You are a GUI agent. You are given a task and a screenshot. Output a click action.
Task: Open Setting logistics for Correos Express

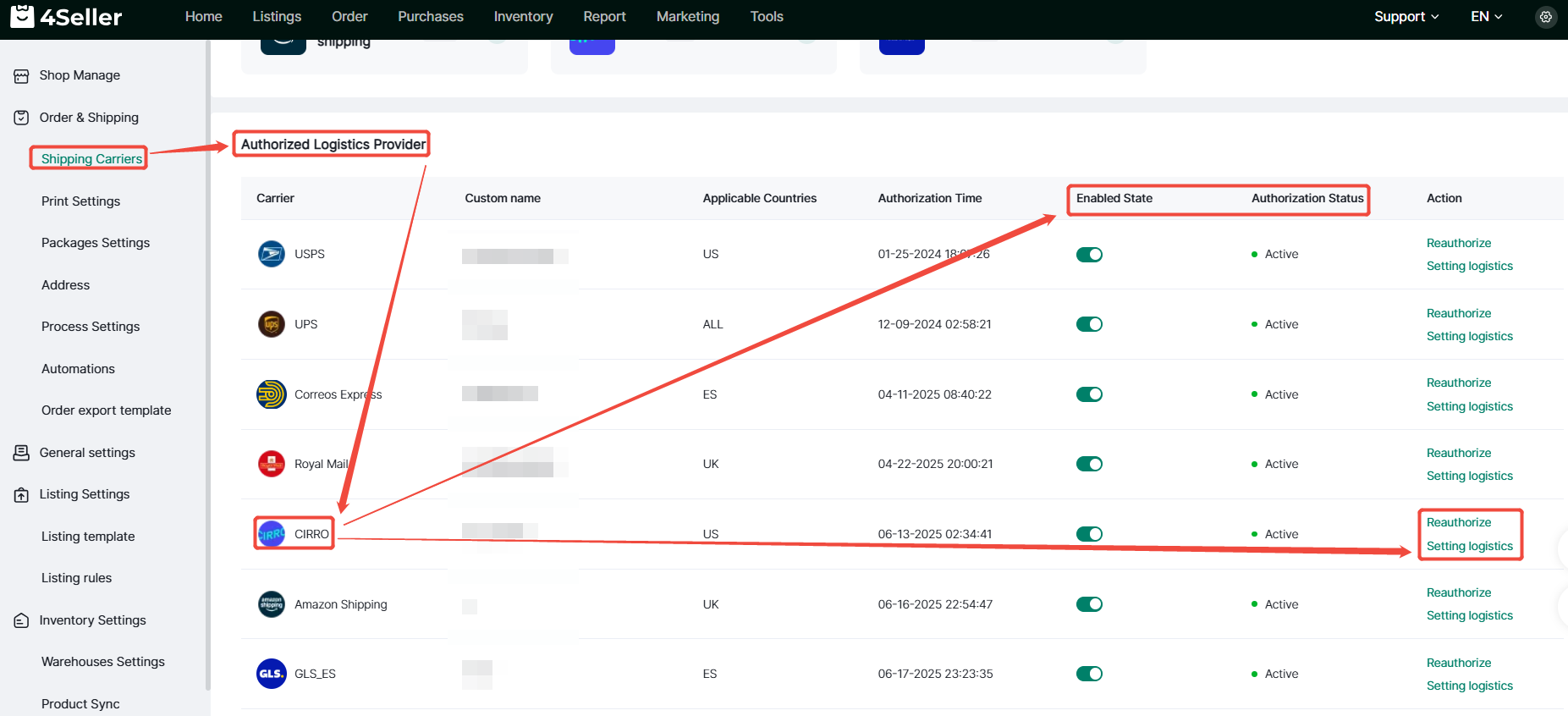(x=1469, y=406)
